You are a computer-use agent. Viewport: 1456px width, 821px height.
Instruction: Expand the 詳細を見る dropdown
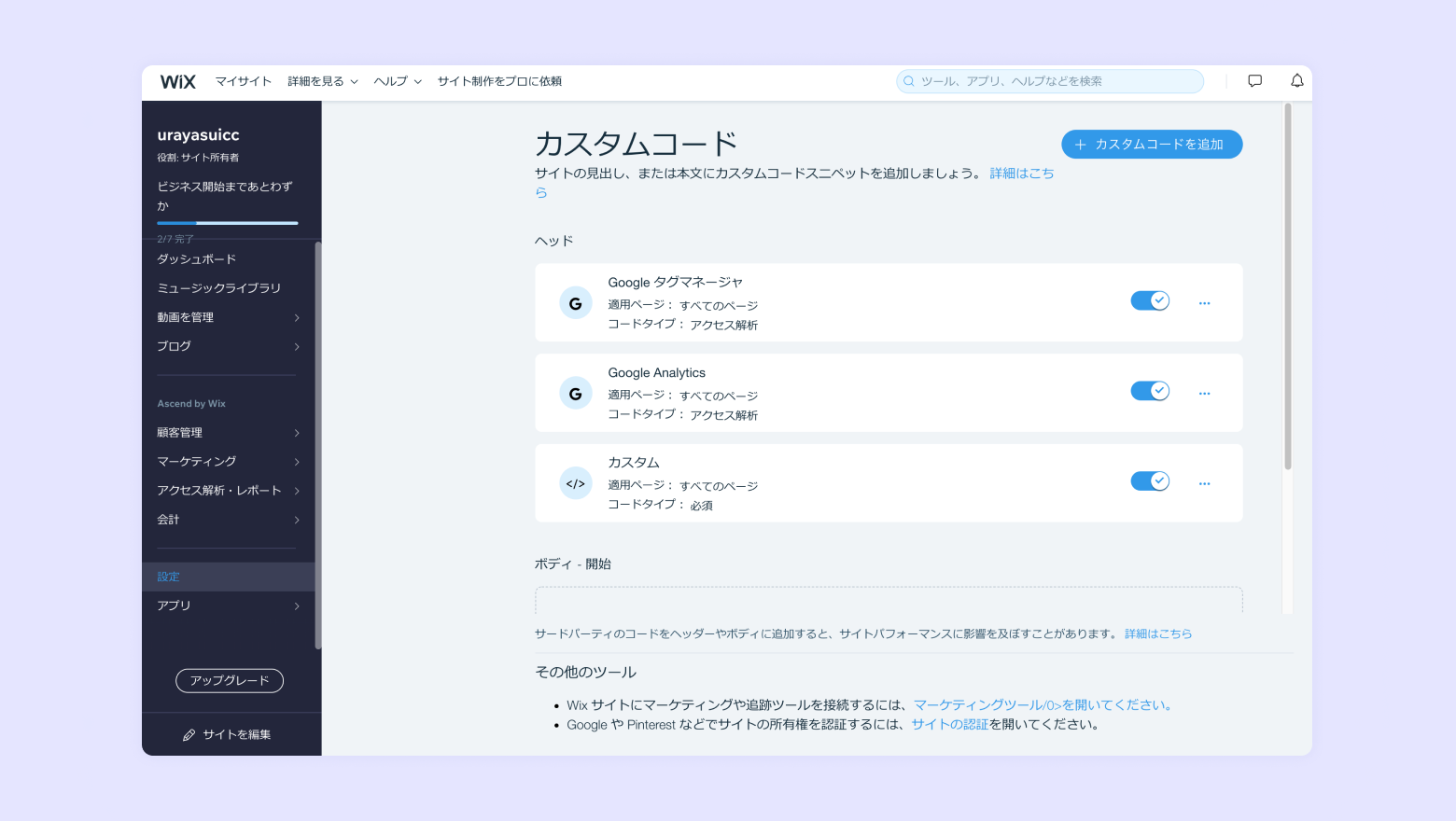click(x=323, y=81)
